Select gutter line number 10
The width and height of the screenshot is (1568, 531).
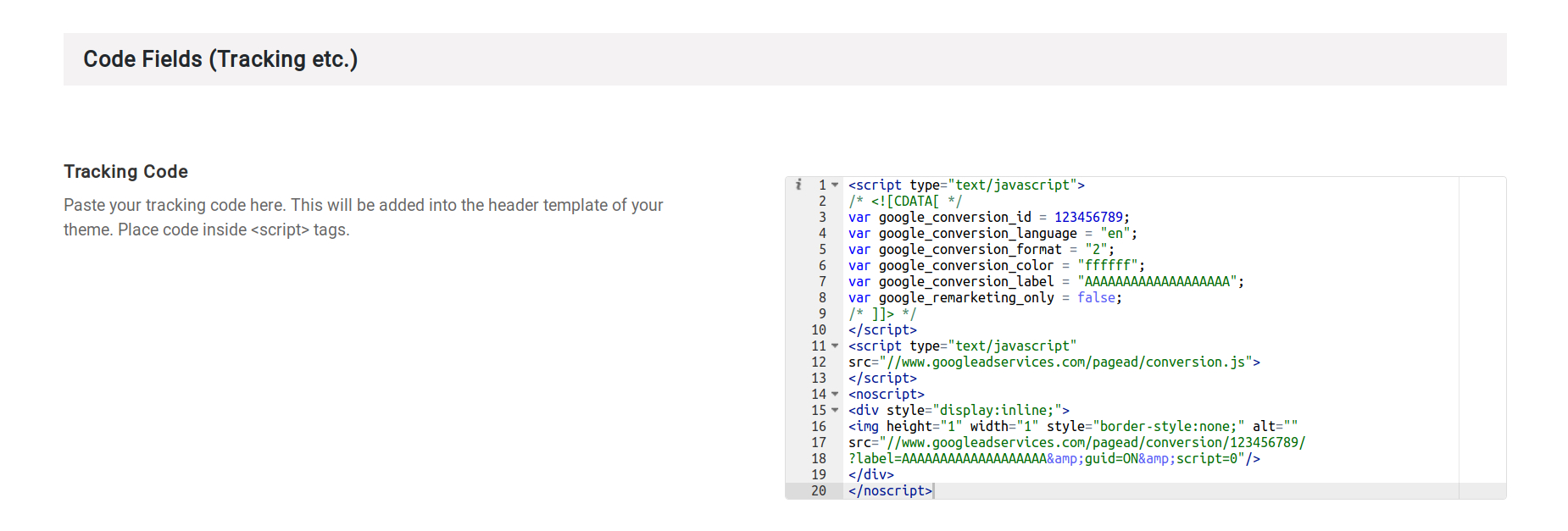818,329
